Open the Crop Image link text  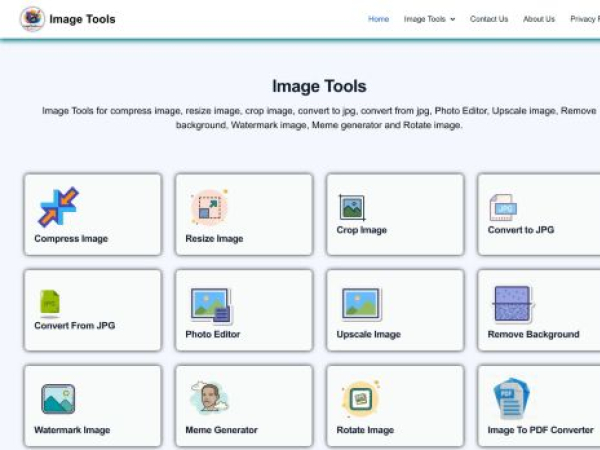tap(362, 230)
